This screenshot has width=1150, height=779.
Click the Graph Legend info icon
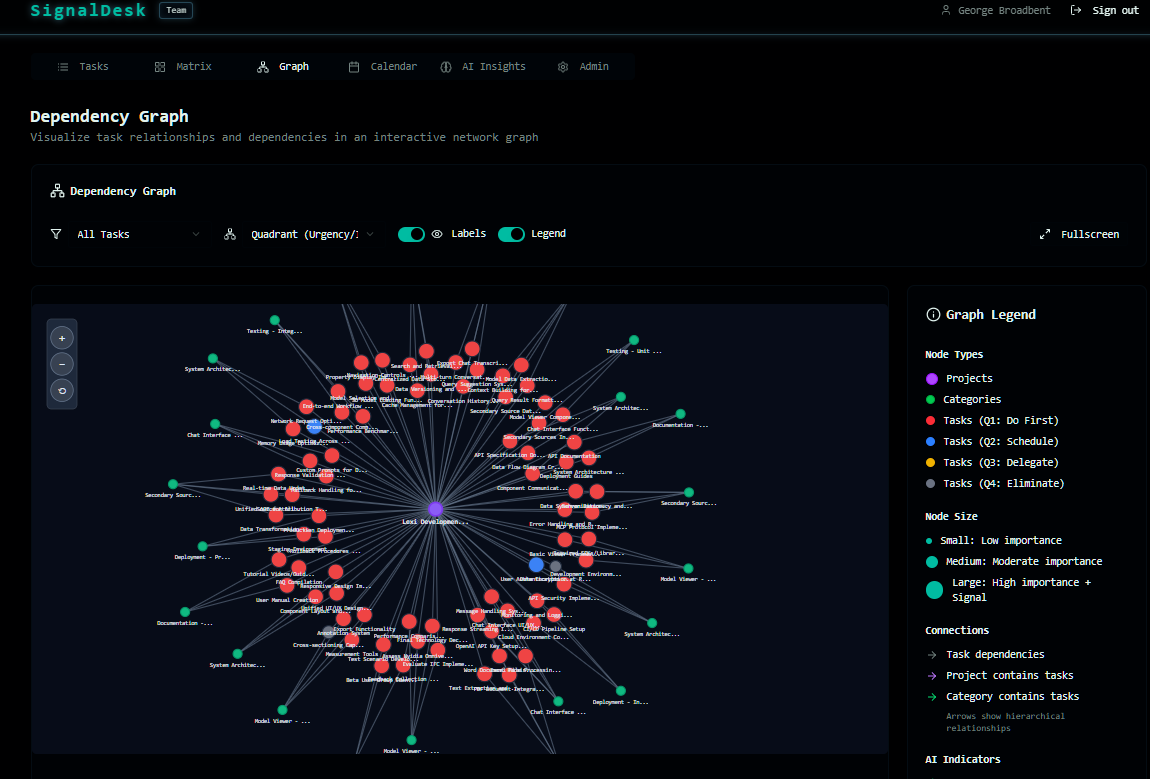click(933, 315)
